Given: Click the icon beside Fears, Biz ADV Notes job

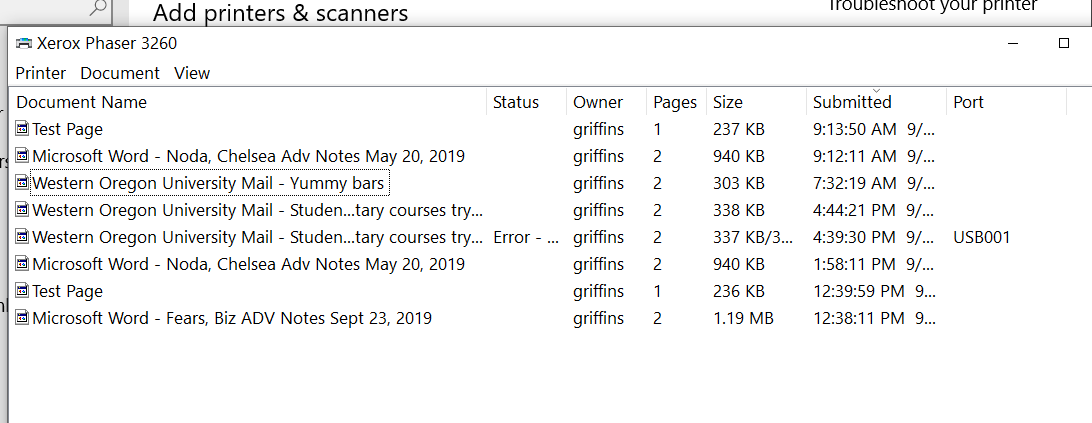Looking at the screenshot, I should [22, 318].
